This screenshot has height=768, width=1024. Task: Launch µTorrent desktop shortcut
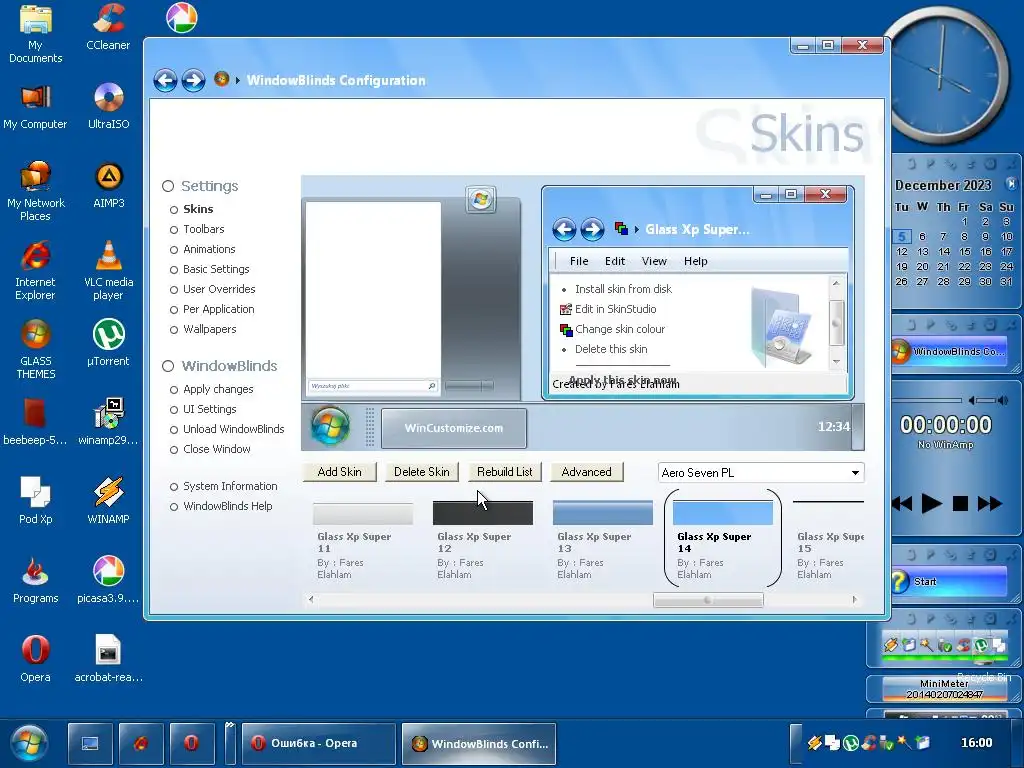108,344
